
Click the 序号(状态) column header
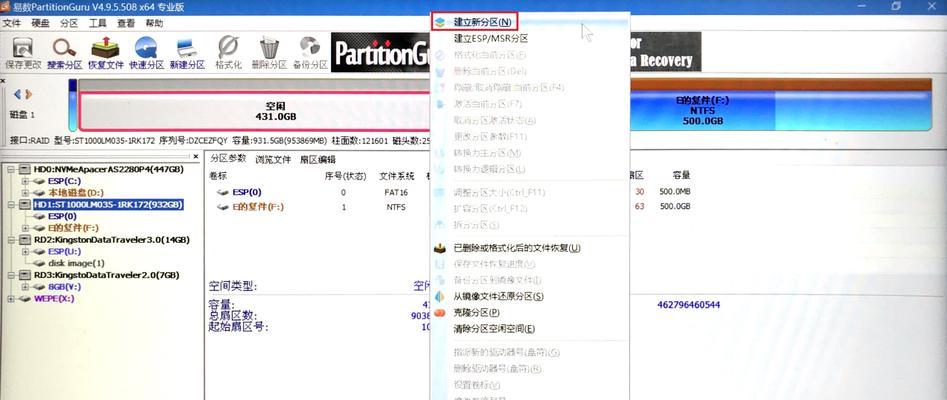[345, 176]
